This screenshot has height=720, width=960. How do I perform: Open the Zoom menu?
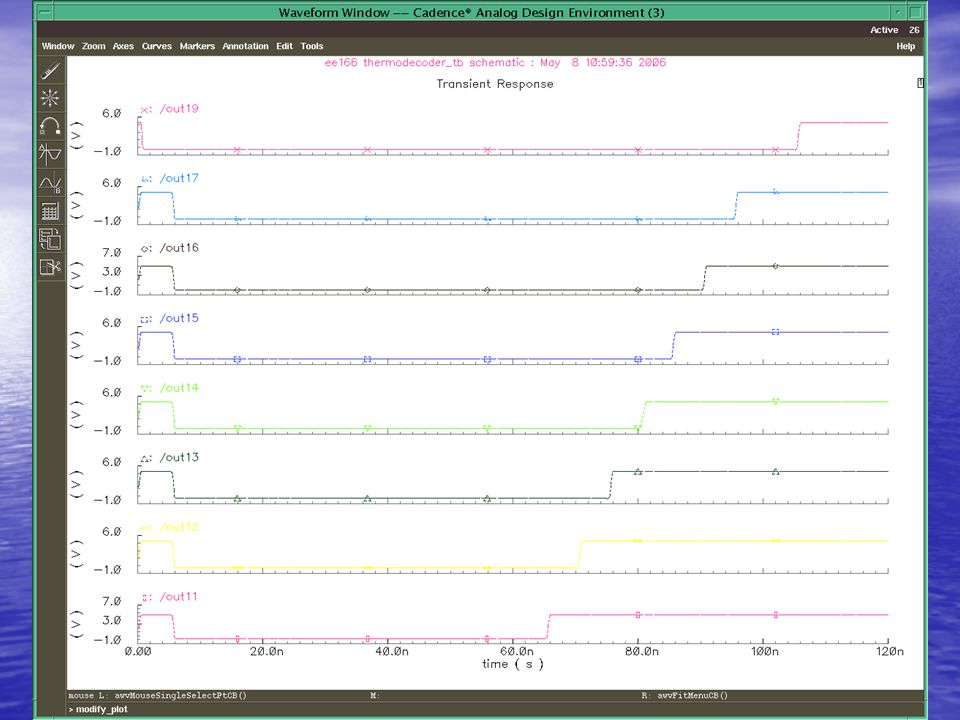(x=94, y=46)
